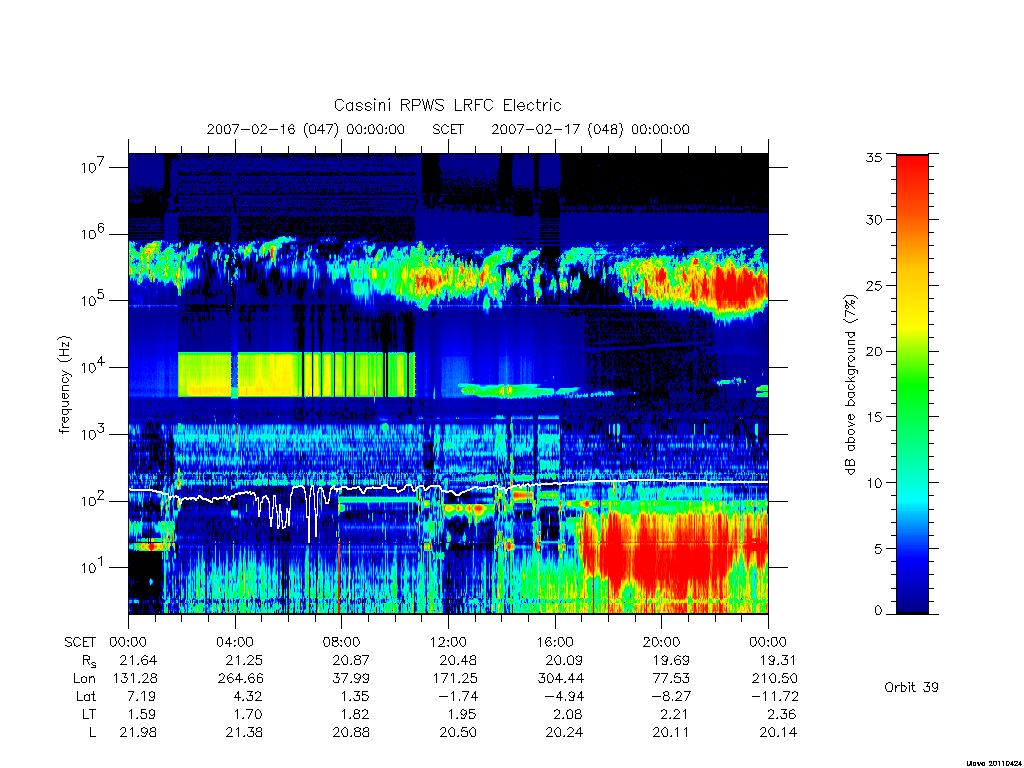Click the Lon value "304.44"
Image resolution: width=1024 pixels, height=768 pixels.
(560, 679)
